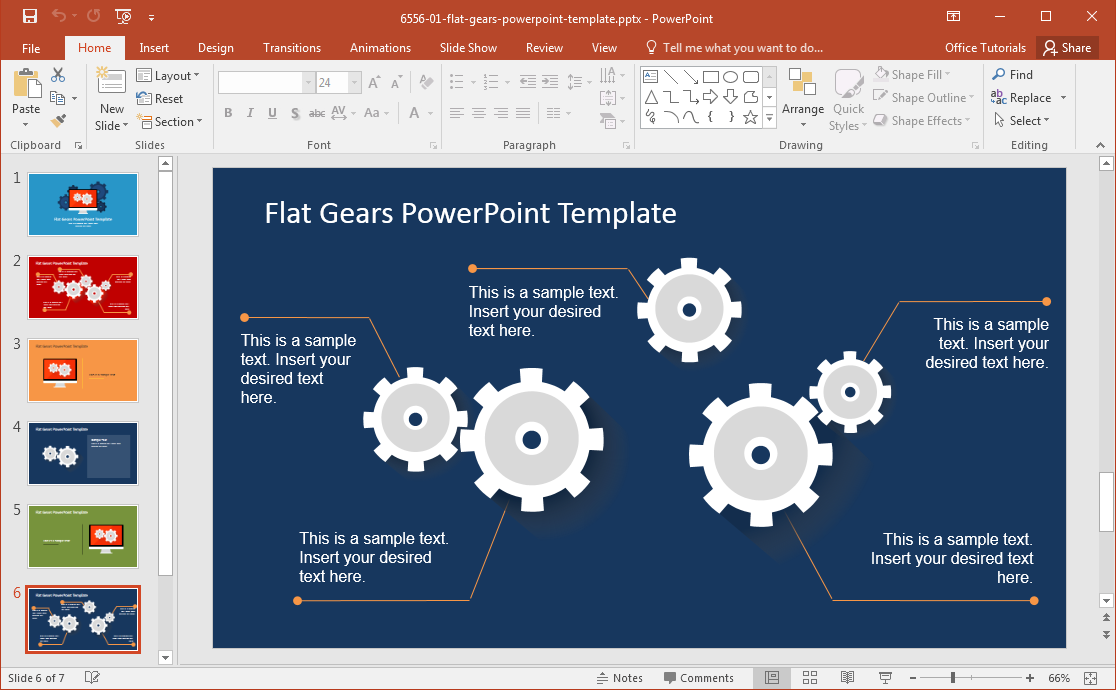1116x690 pixels.
Task: Open the Arrange tool
Action: coord(802,100)
